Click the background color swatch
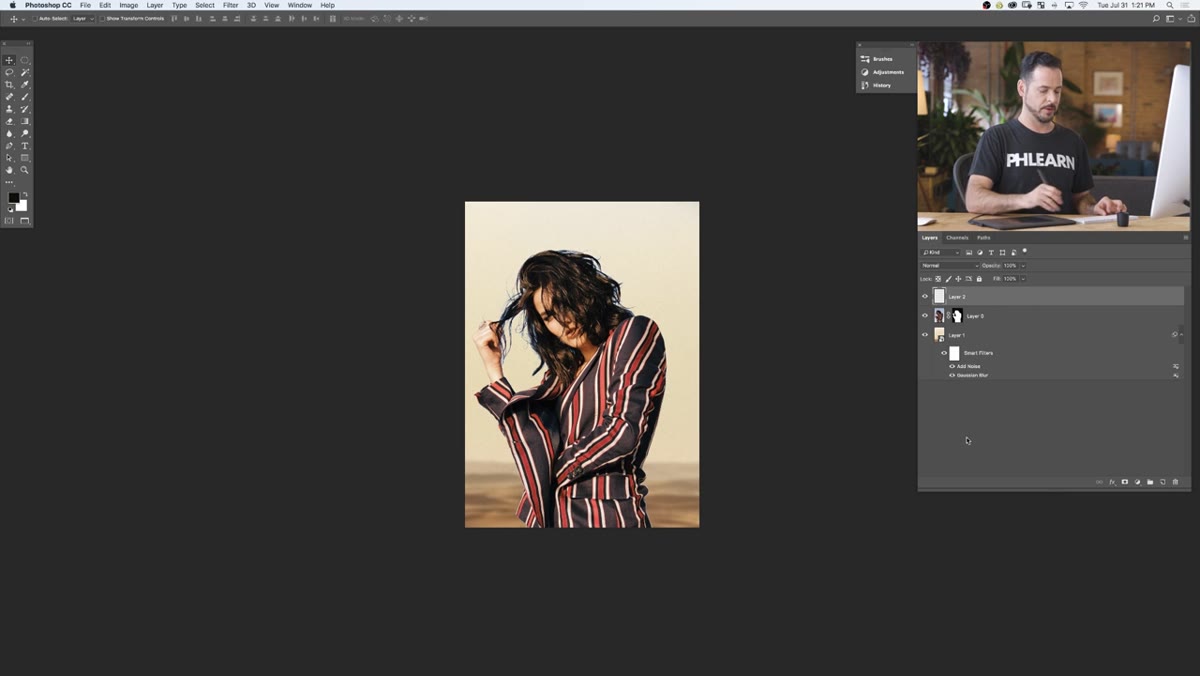Image resolution: width=1200 pixels, height=676 pixels. (x=23, y=207)
